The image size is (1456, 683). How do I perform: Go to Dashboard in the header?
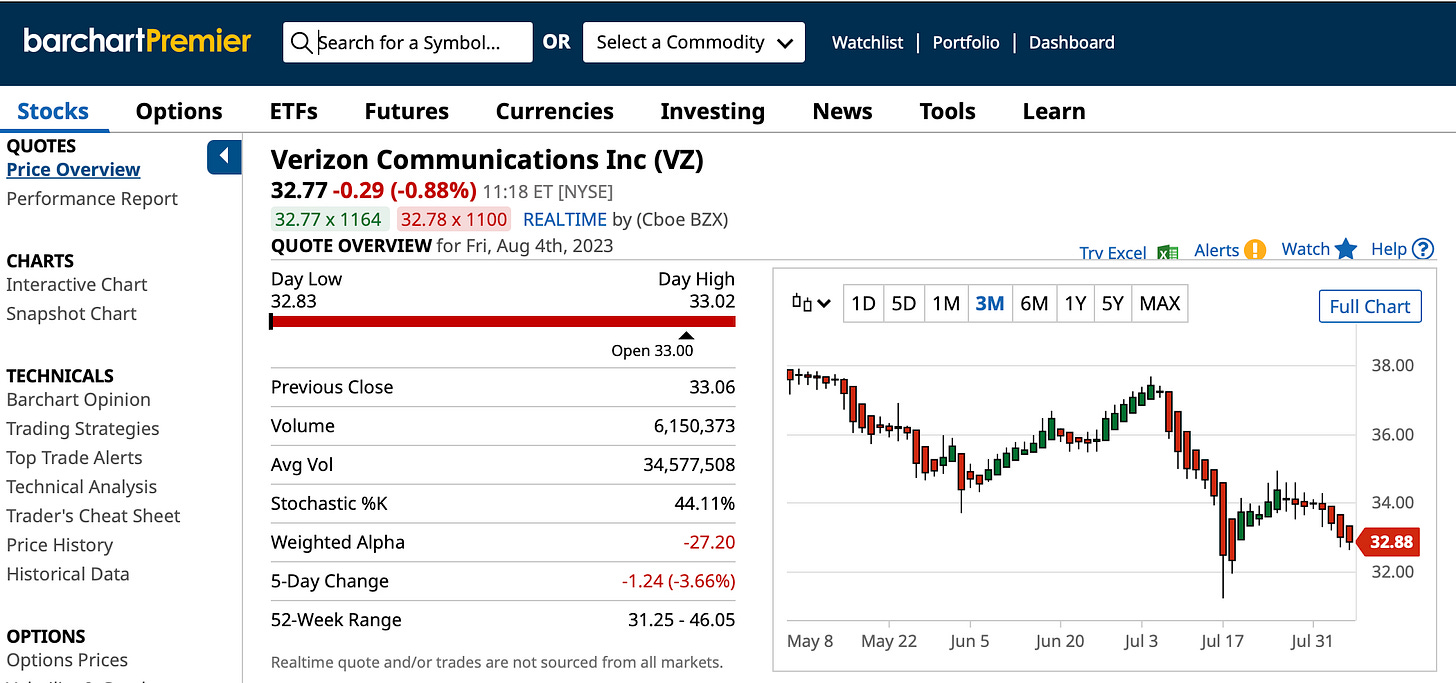tap(1071, 43)
